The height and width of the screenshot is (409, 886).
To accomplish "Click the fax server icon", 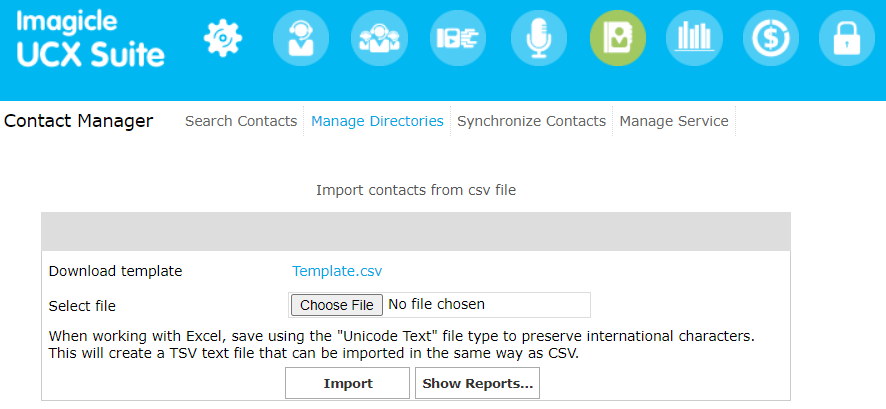I will (458, 38).
